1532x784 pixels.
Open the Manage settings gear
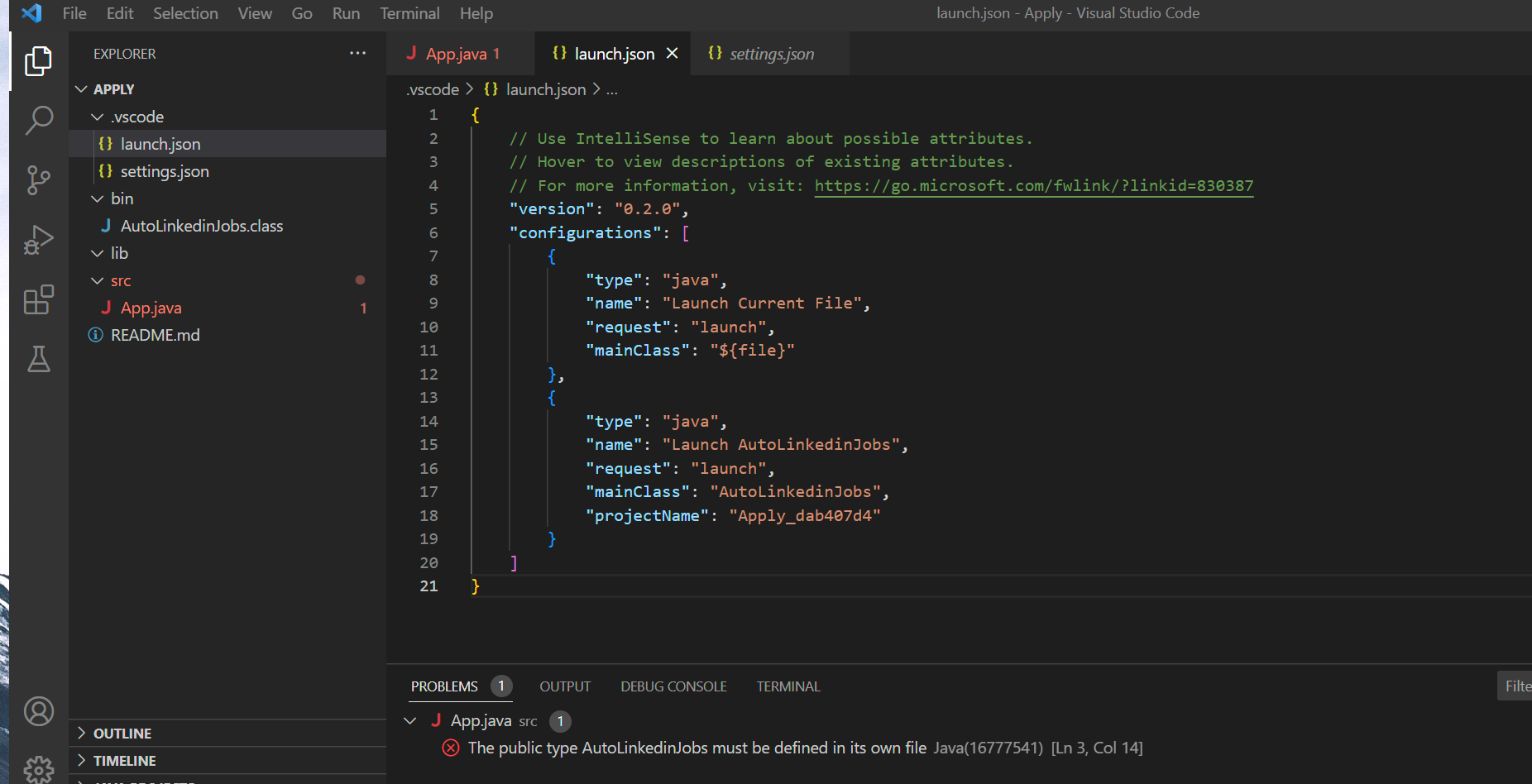(38, 769)
